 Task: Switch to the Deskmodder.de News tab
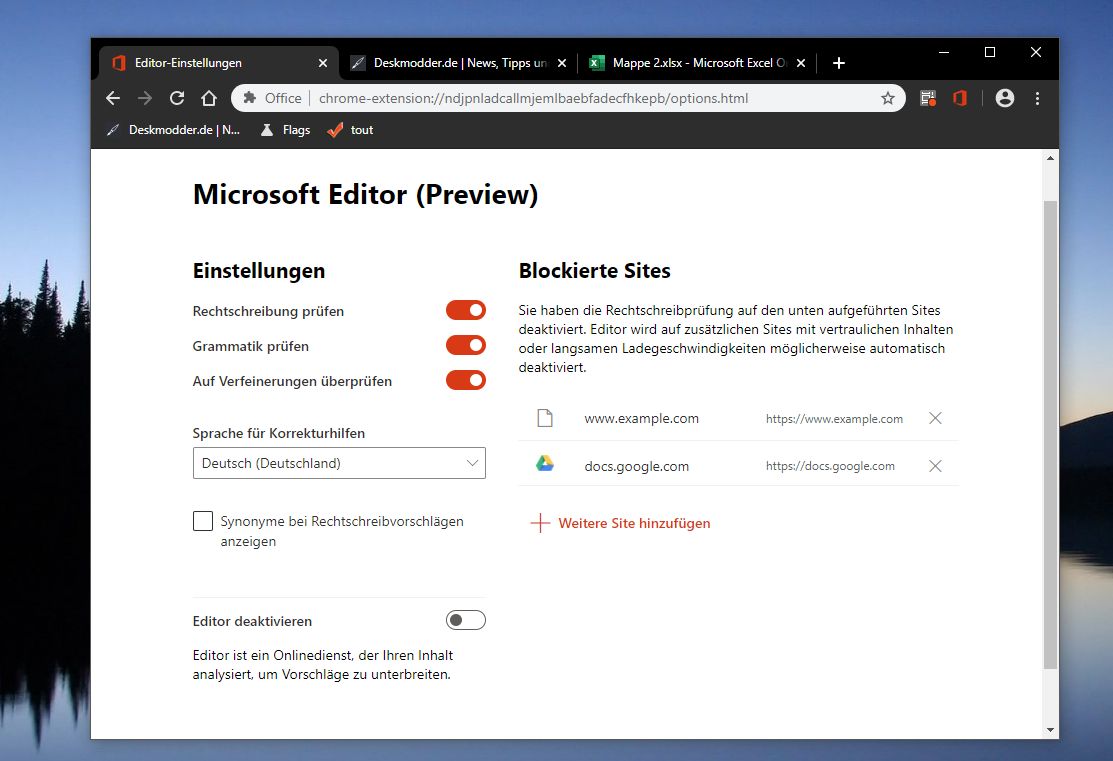click(x=458, y=63)
